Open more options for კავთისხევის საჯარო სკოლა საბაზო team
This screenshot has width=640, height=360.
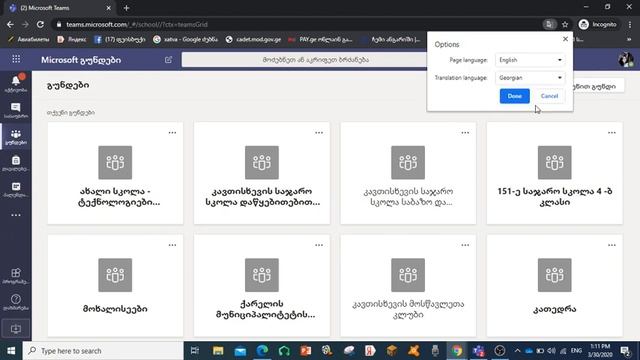click(x=465, y=133)
